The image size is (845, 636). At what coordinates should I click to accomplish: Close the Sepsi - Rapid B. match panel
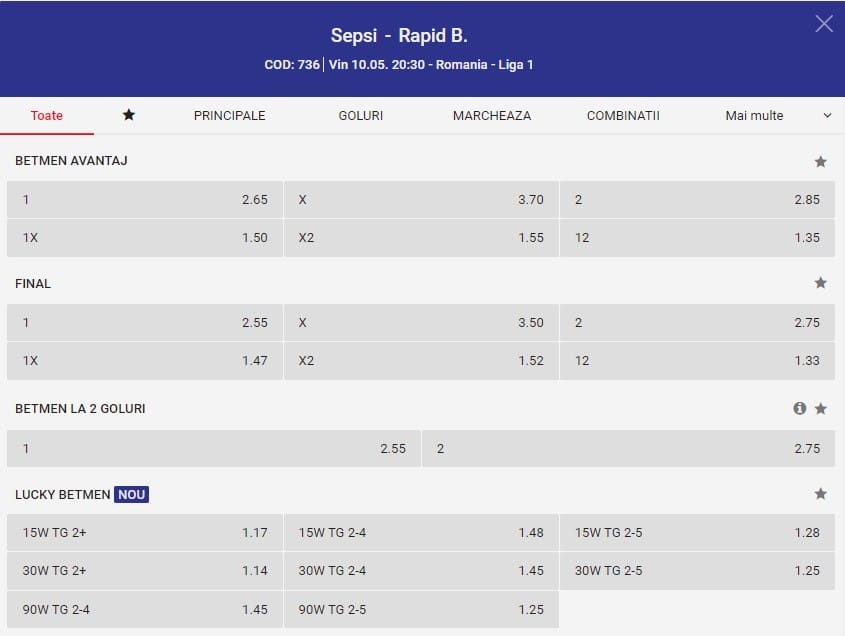(x=824, y=24)
